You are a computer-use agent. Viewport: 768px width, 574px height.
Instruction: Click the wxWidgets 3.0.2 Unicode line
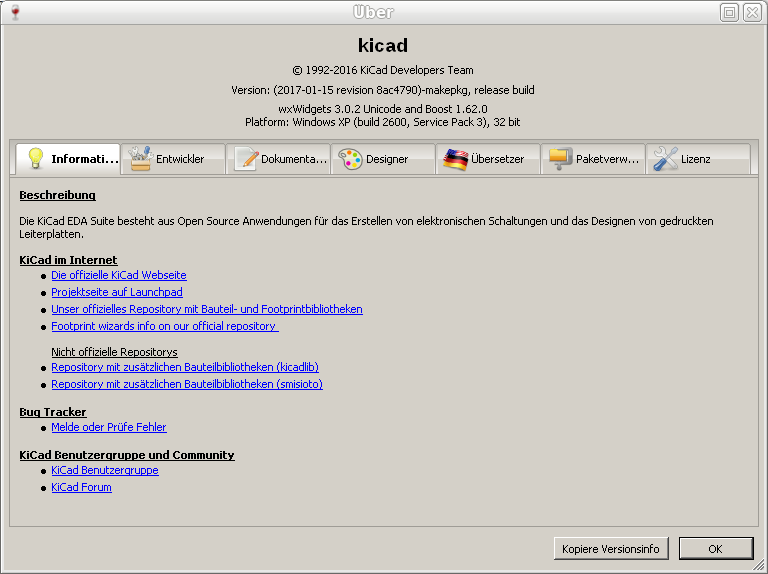tap(383, 109)
